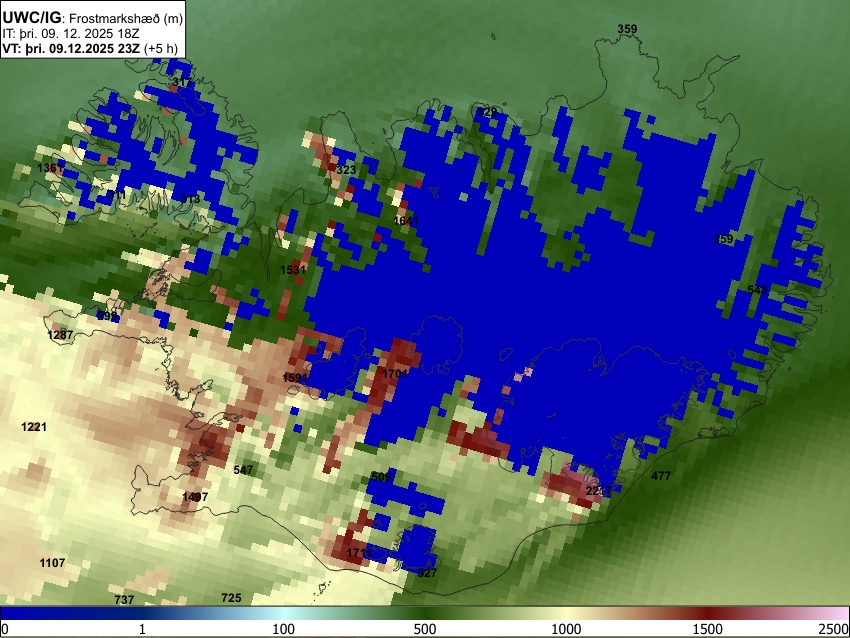Click the color scale tick label "2500"
This screenshot has height=638, width=850.
(x=834, y=629)
